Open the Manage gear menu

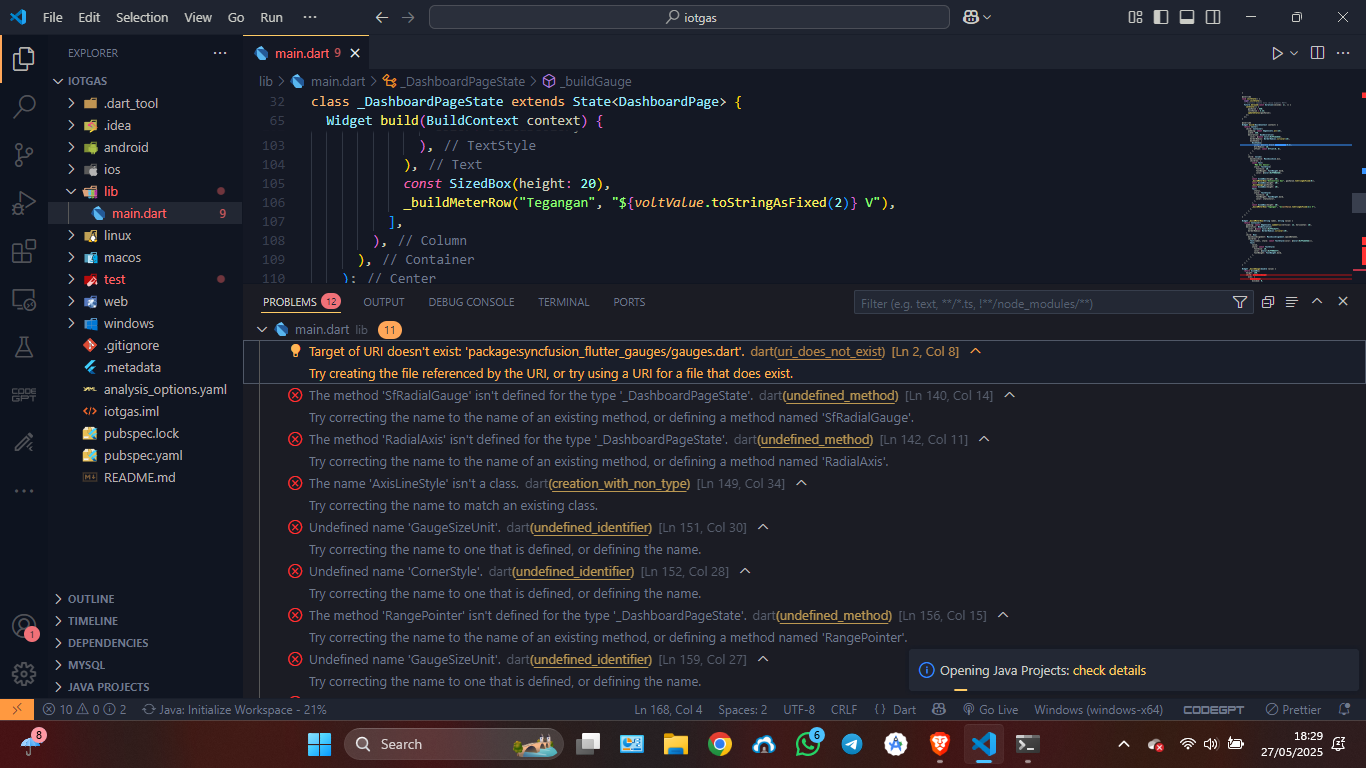click(24, 674)
